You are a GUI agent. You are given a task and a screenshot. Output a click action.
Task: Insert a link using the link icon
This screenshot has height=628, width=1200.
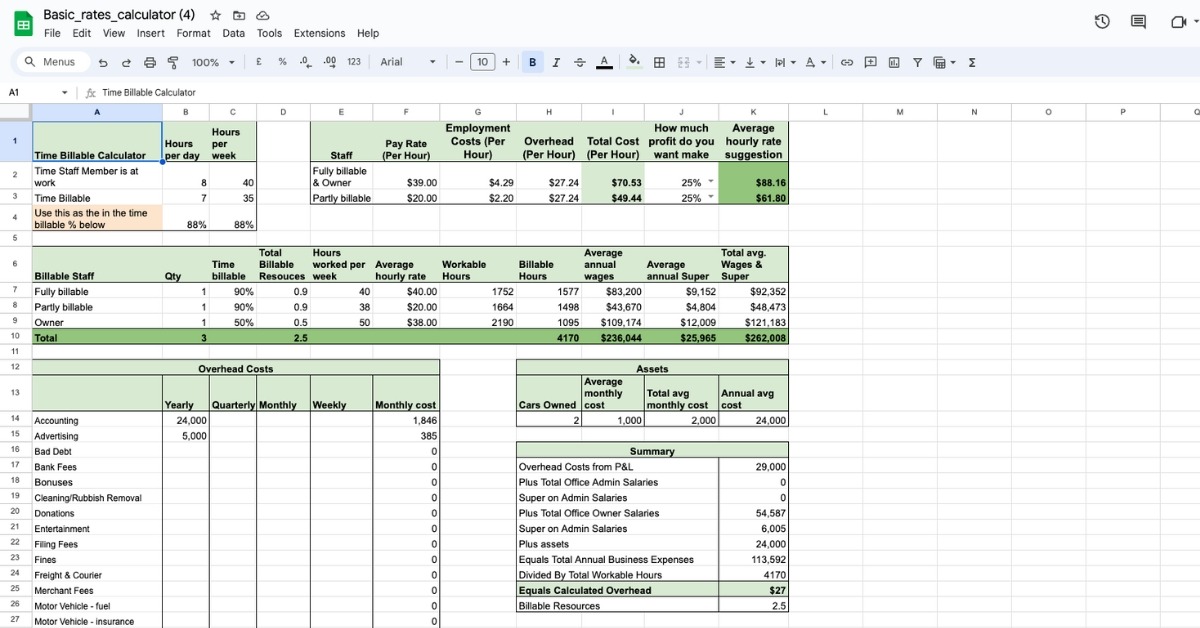[x=847, y=62]
